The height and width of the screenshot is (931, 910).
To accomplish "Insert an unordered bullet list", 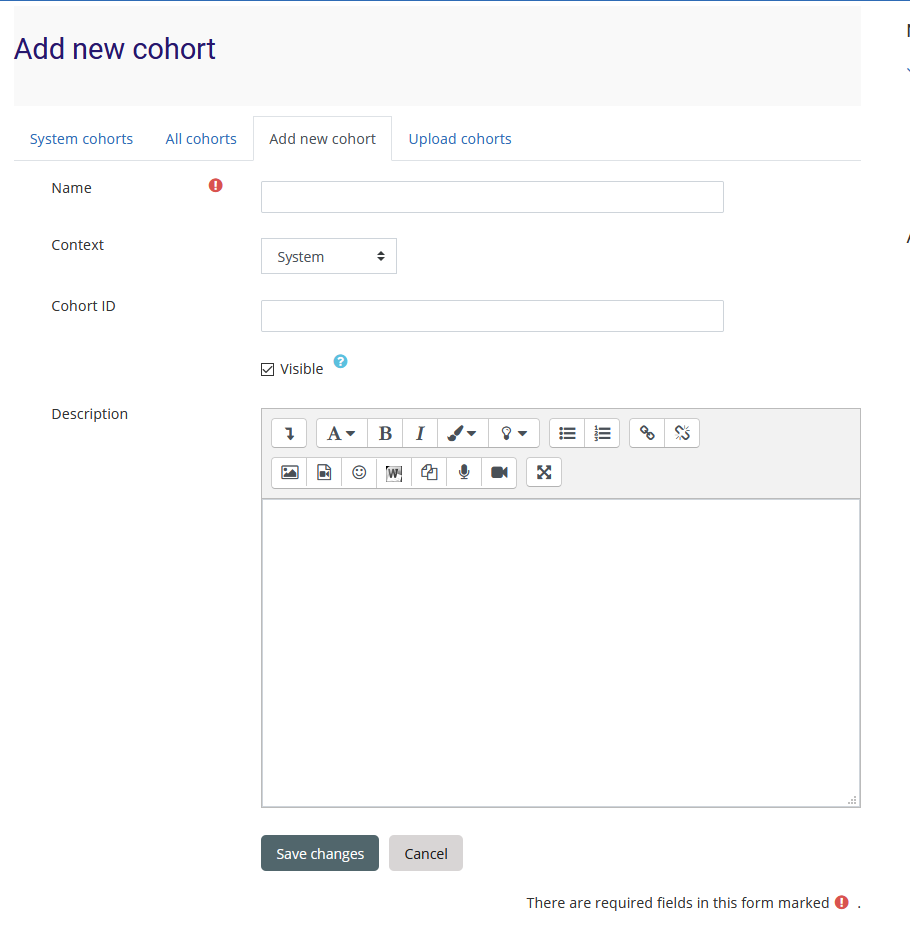I will tap(567, 433).
